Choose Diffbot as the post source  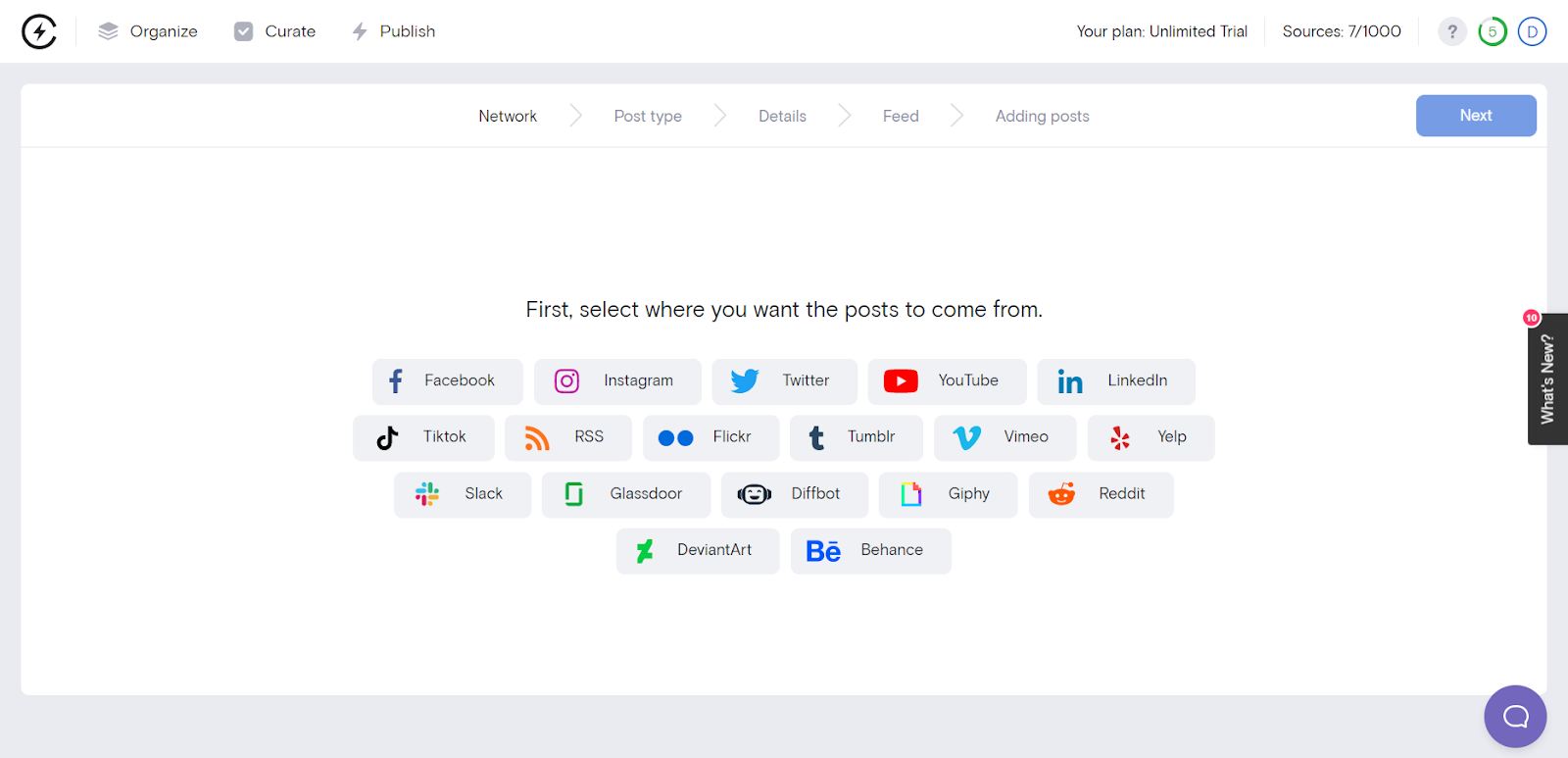(795, 495)
